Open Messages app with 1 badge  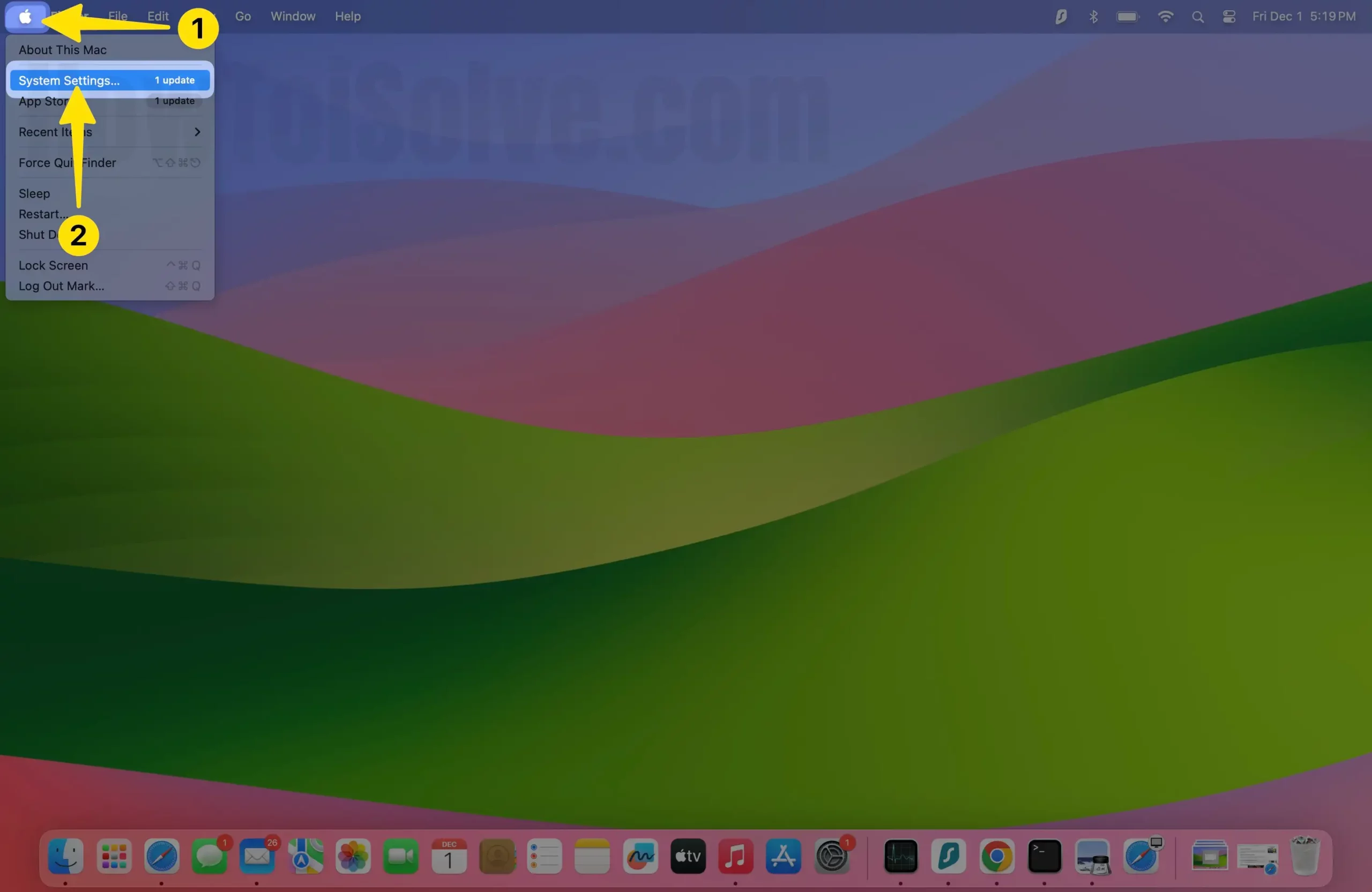pyautogui.click(x=209, y=856)
